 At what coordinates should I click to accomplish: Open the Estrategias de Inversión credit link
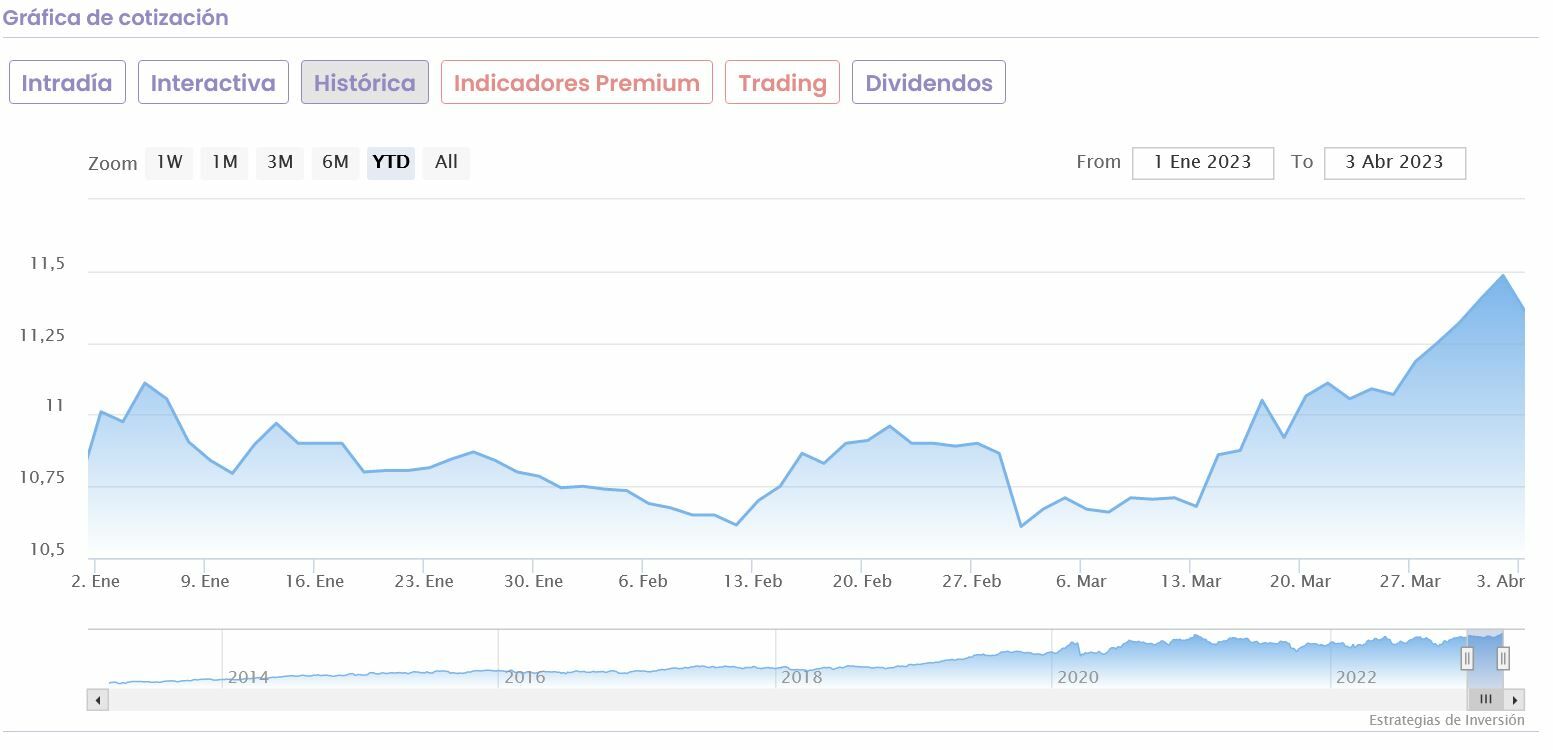(1446, 720)
